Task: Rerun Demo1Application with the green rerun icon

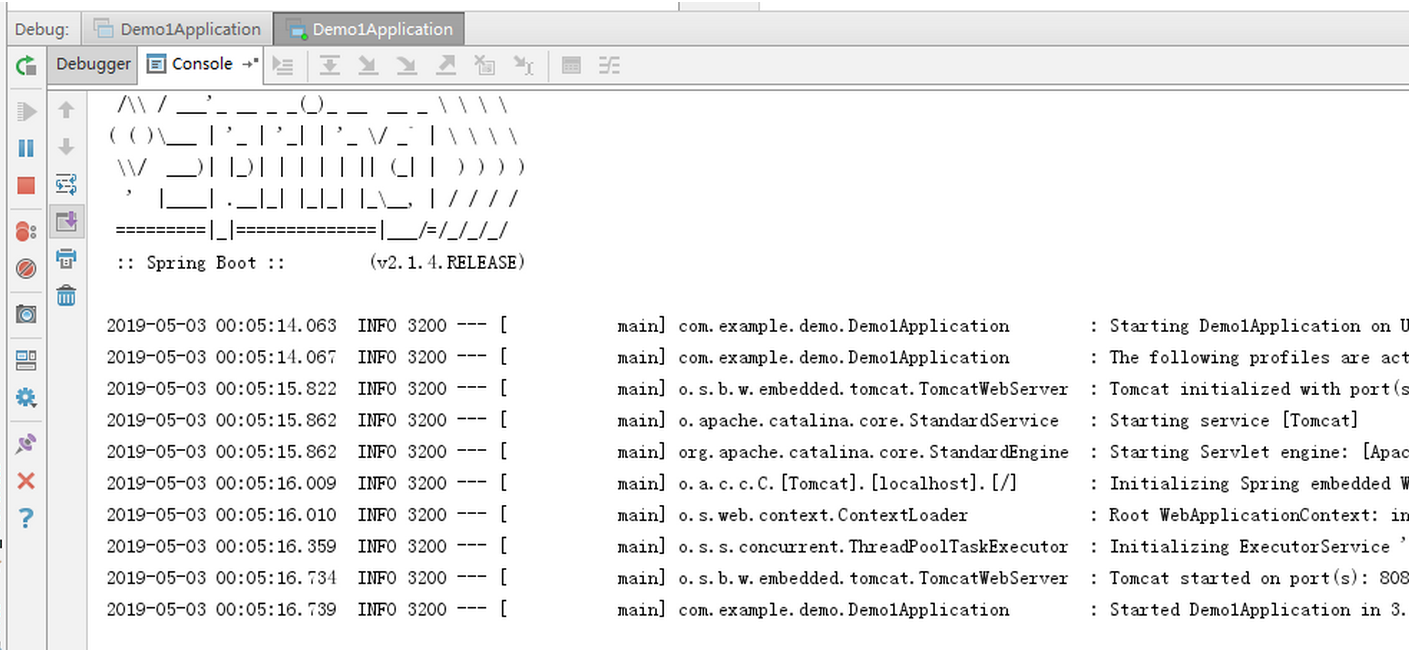Action: (x=25, y=66)
